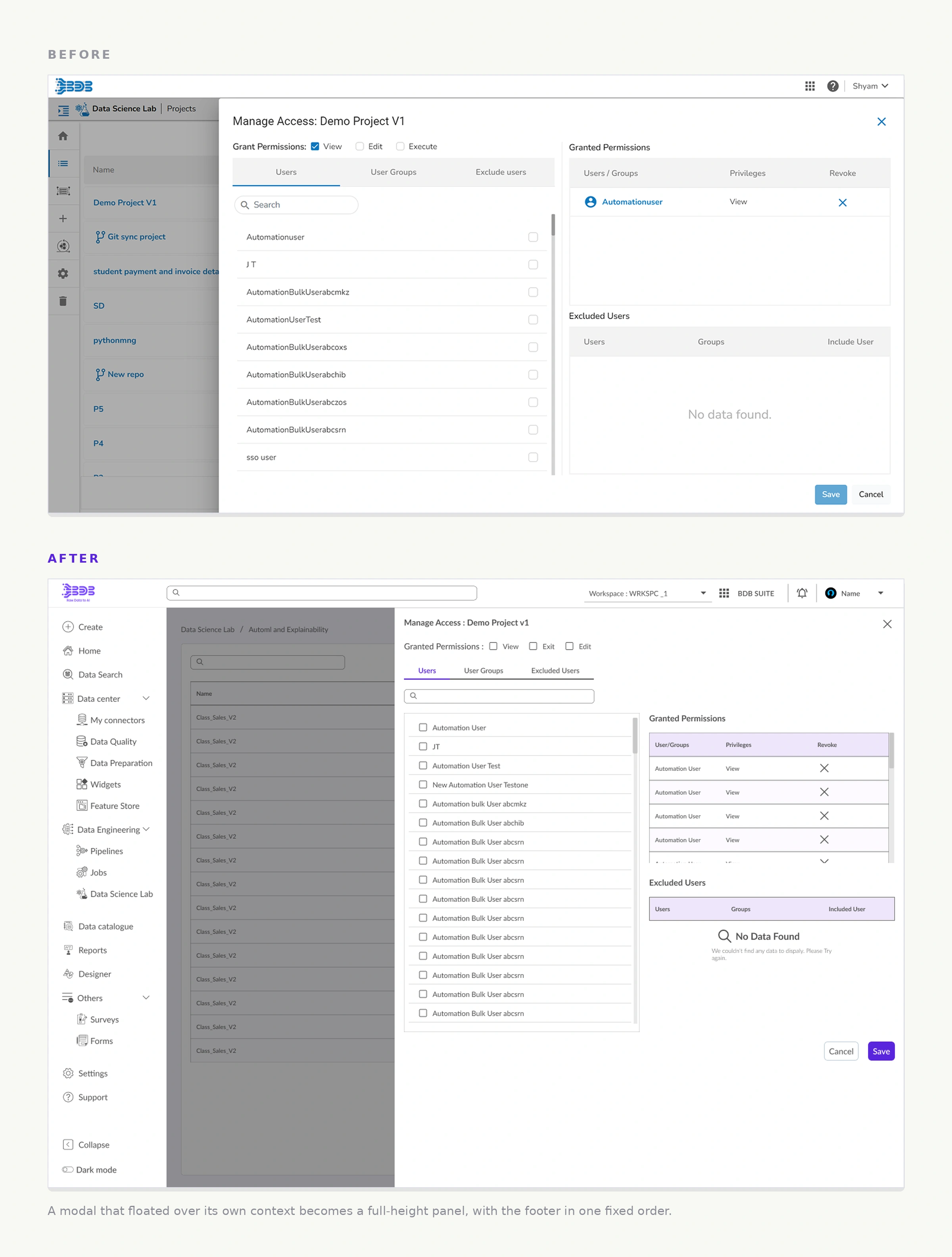
Task: Collapse the Others section chevron
Action: [146, 998]
